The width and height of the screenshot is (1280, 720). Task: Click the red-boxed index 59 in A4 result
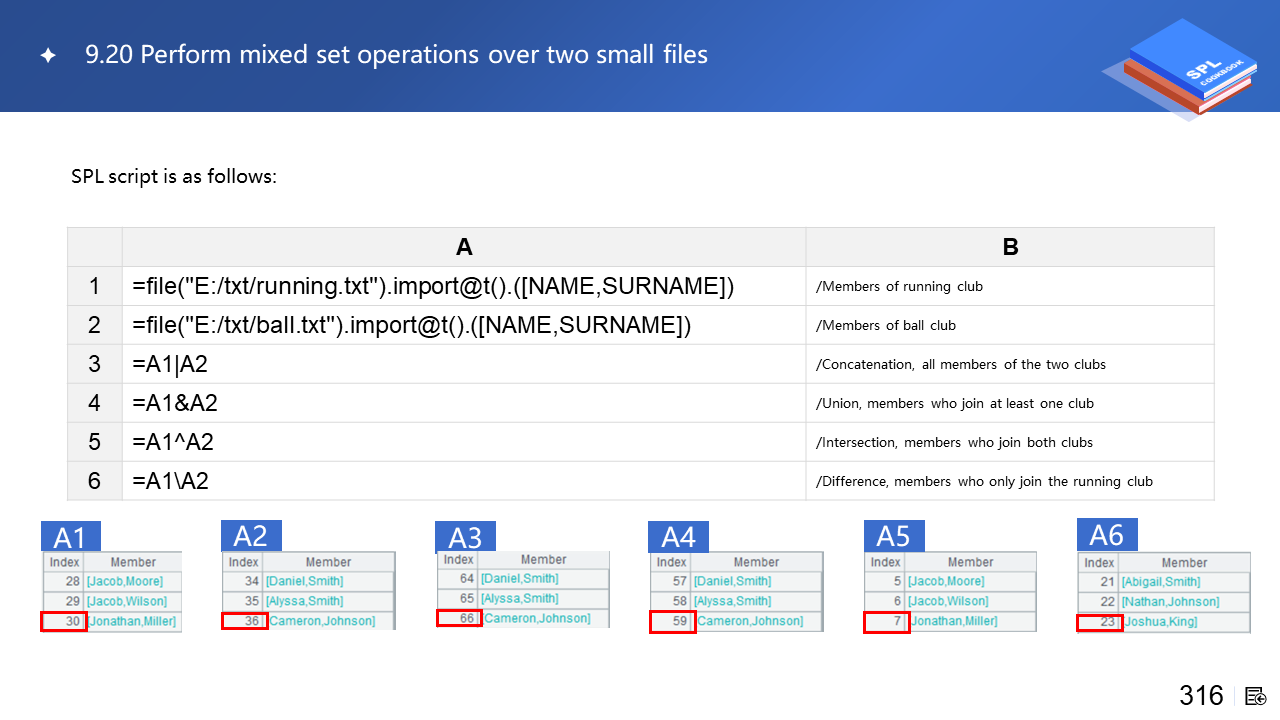(672, 622)
